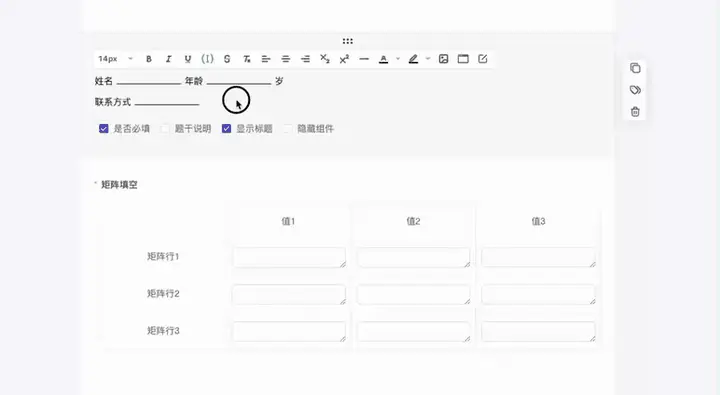Select the 矩阵填空 question title
720x395 pixels.
[x=119, y=185]
